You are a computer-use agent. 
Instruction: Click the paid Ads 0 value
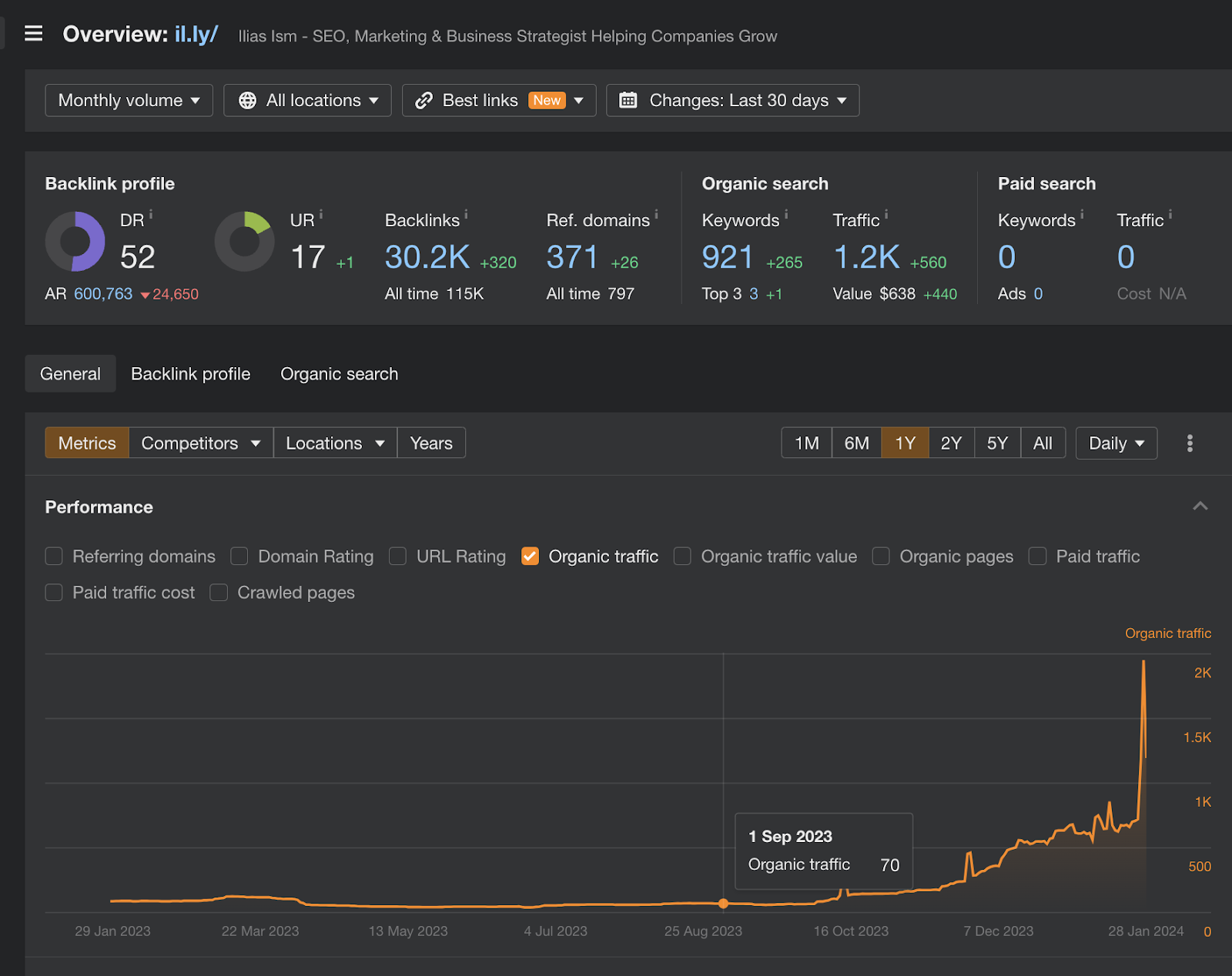click(1038, 294)
